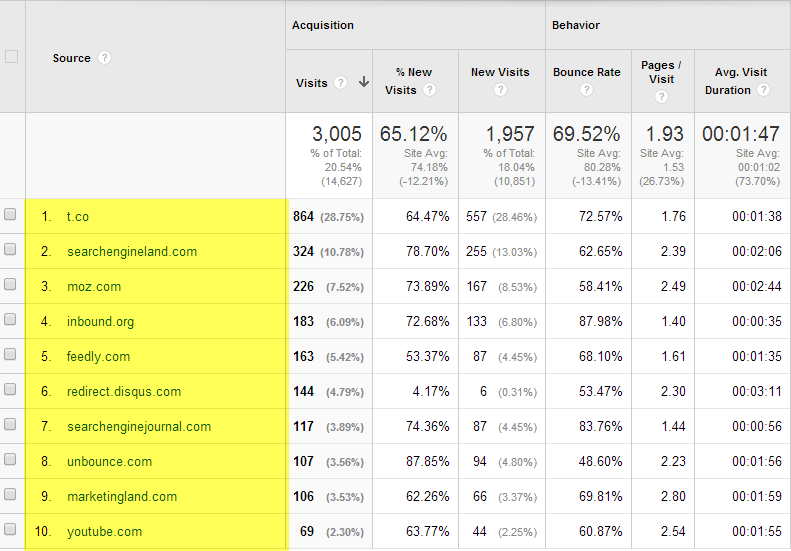Click the 58.41% bounce rate for moz.com

[x=600, y=287]
